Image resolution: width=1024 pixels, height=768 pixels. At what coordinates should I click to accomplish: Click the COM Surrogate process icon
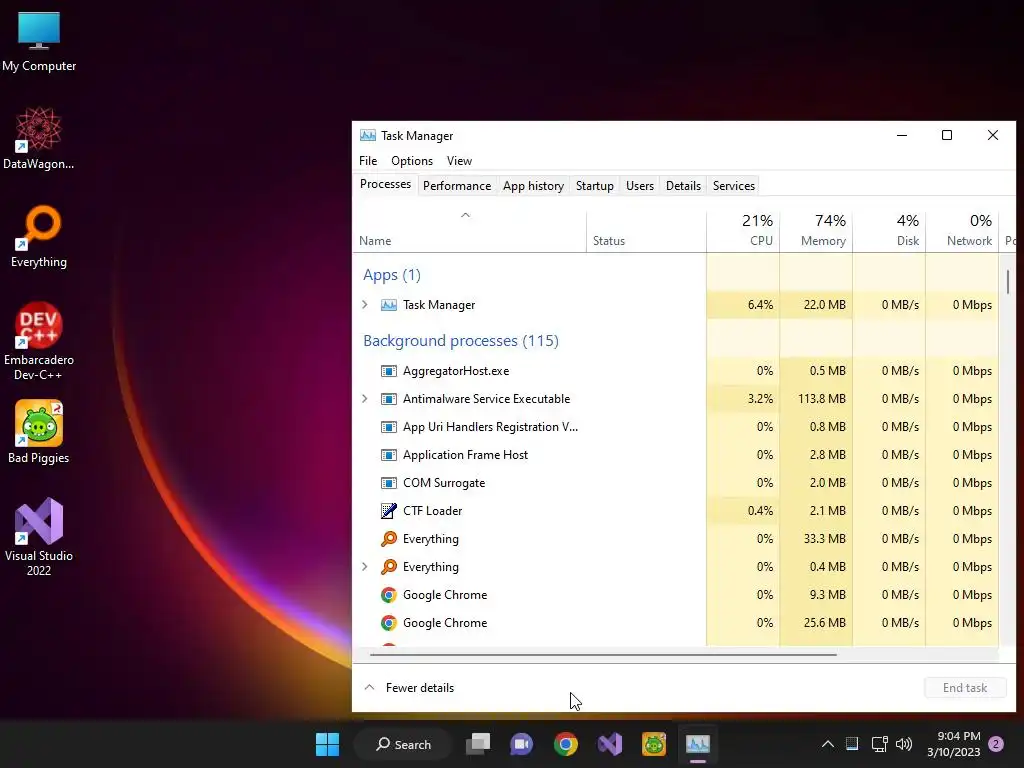[389, 483]
